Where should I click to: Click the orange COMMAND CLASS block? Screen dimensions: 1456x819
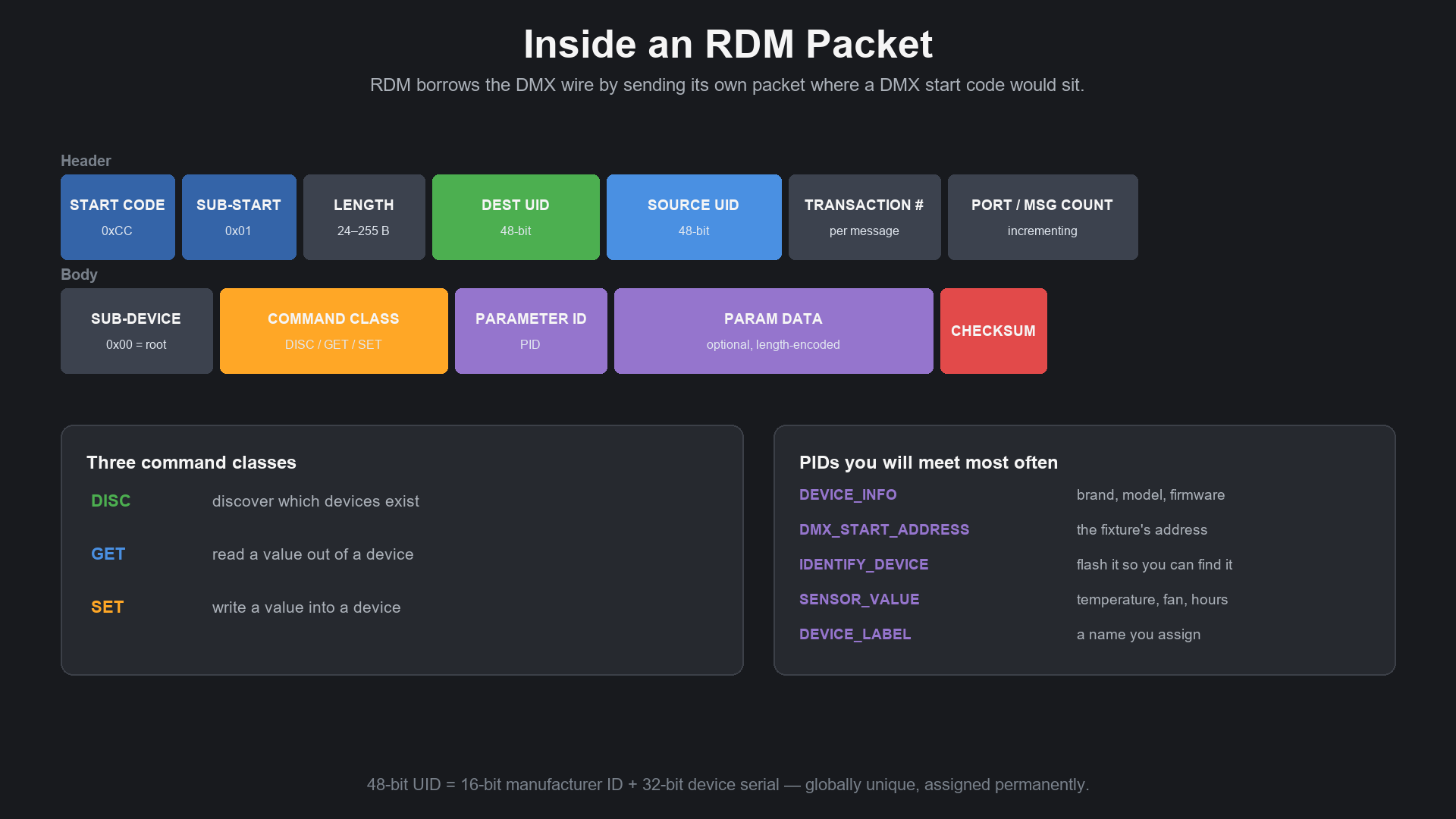[334, 331]
